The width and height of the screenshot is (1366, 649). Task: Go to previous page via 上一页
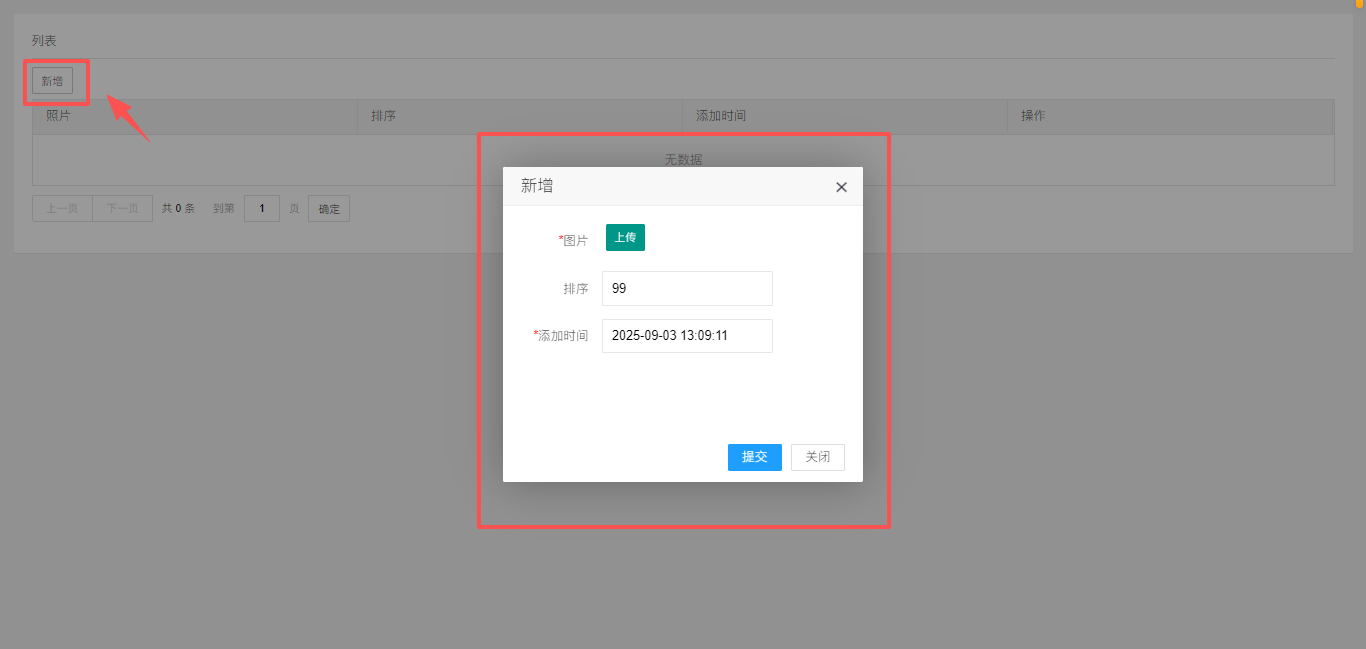pos(62,209)
